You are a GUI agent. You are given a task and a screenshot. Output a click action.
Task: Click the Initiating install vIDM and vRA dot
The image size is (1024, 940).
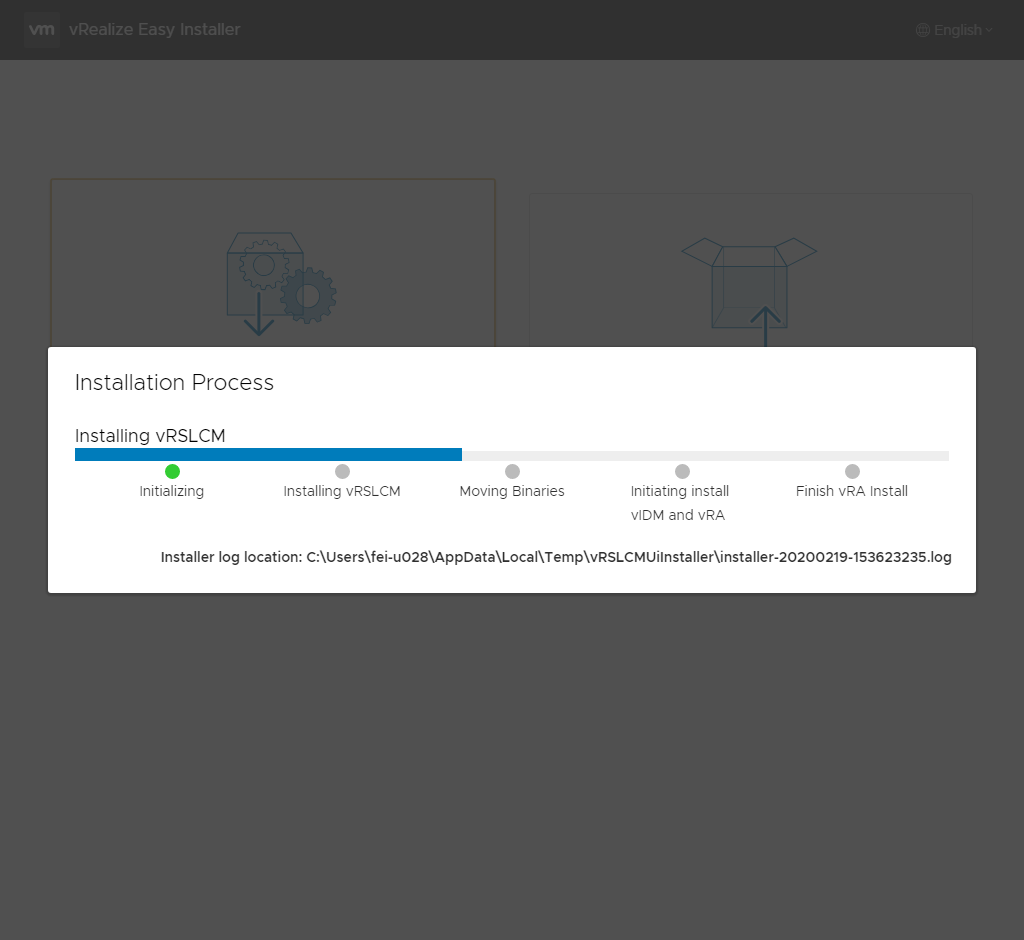pos(682,472)
